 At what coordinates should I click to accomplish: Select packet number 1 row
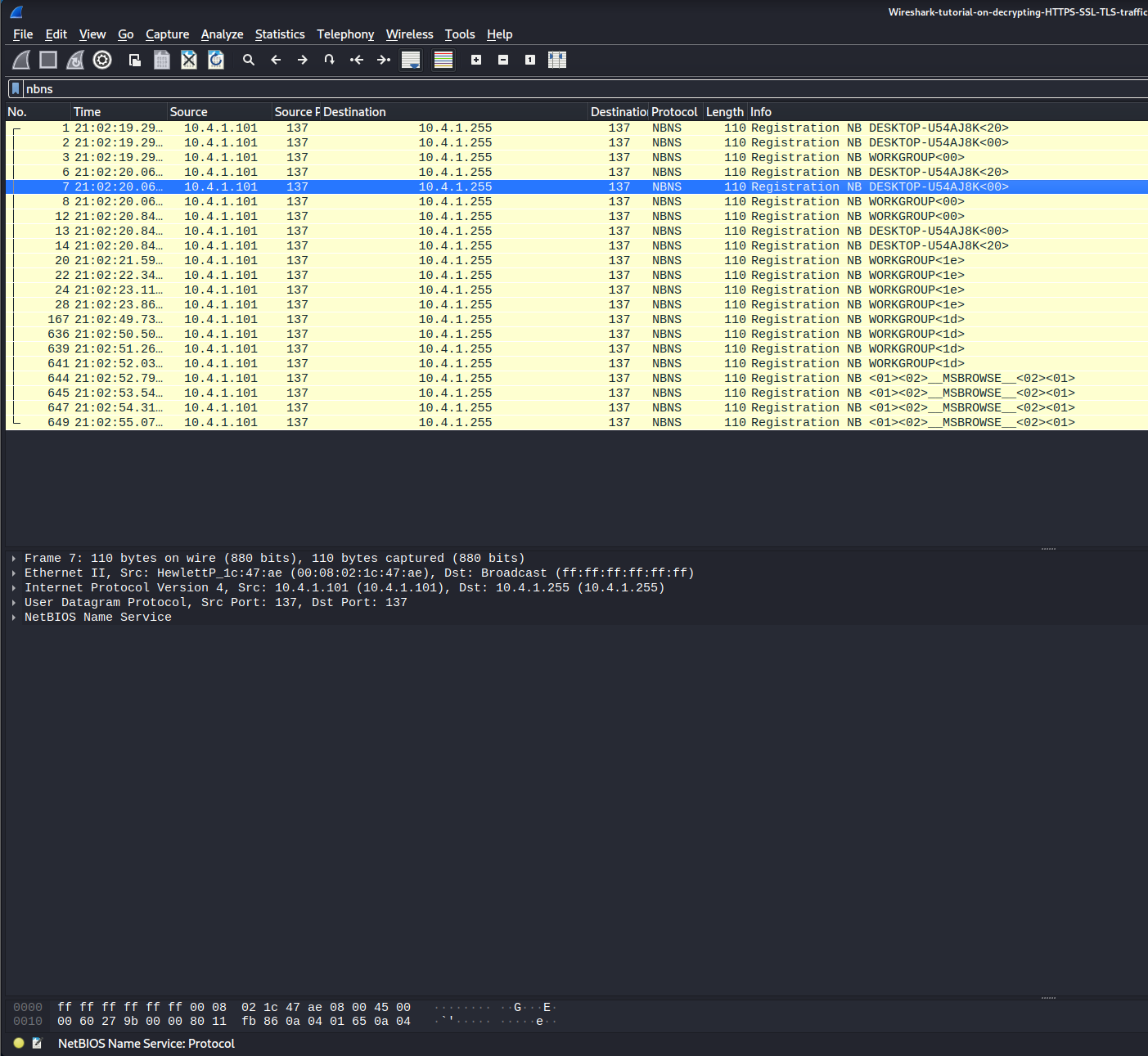pyautogui.click(x=577, y=128)
